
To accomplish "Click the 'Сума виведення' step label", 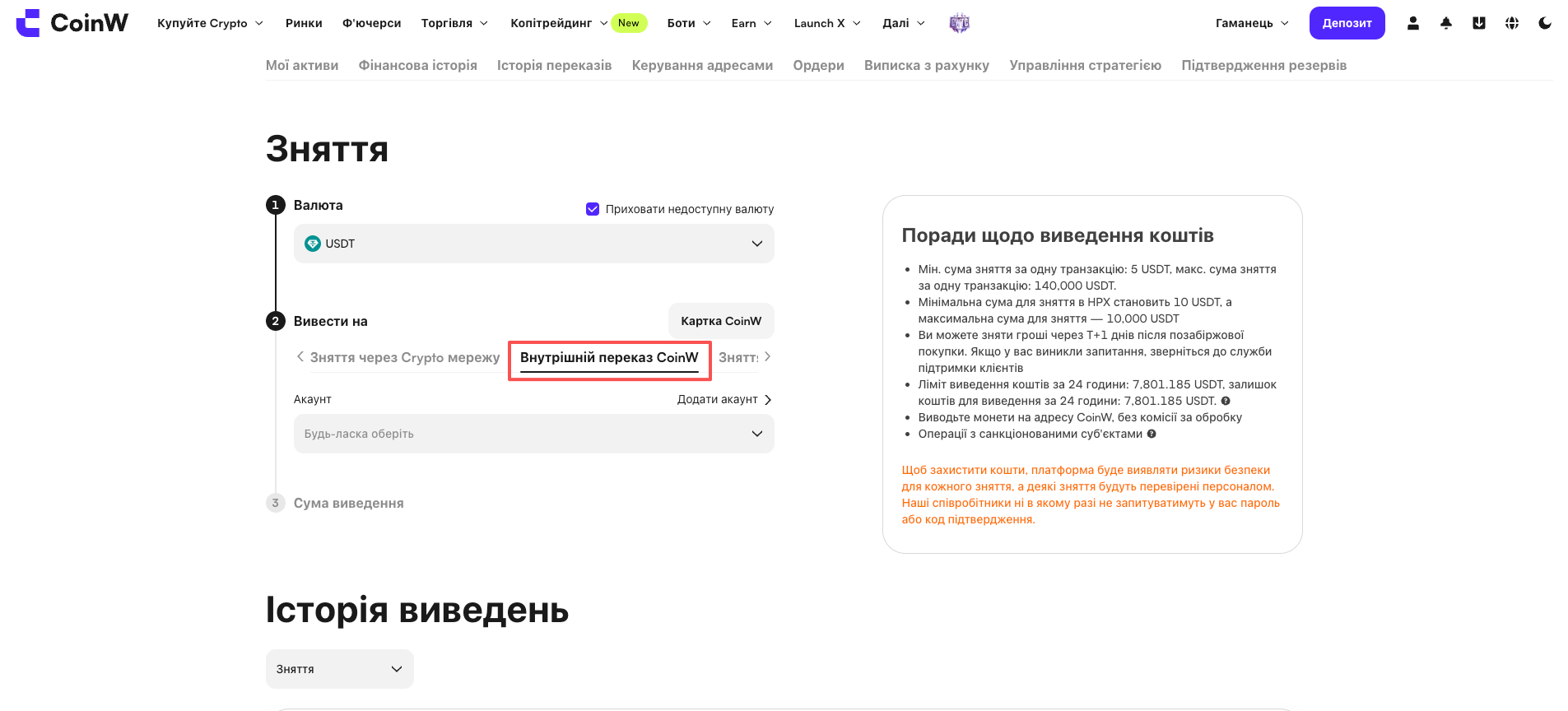I will coord(349,503).
